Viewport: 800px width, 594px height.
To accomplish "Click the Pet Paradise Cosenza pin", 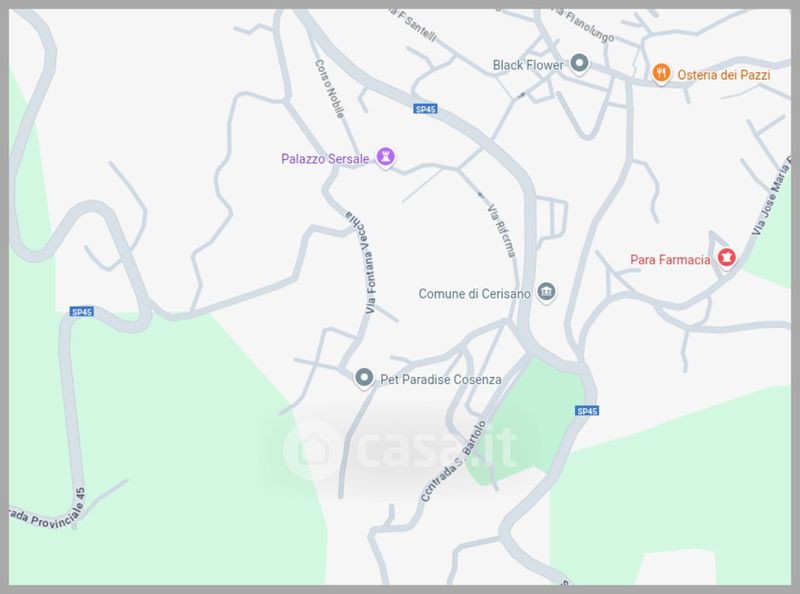I will click(x=364, y=378).
